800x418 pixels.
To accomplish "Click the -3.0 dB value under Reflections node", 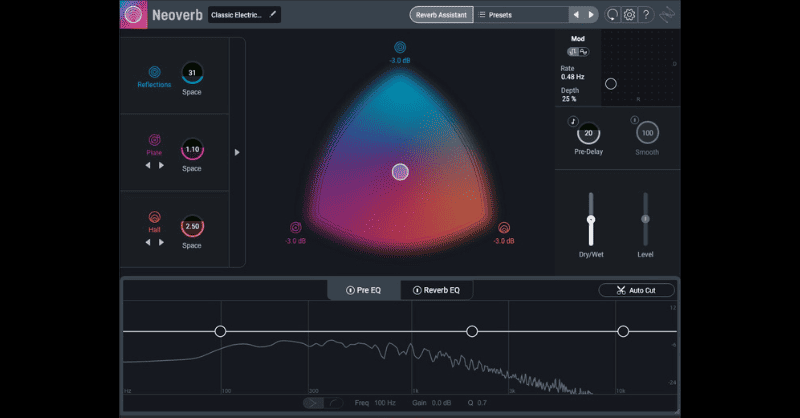I will coord(400,60).
